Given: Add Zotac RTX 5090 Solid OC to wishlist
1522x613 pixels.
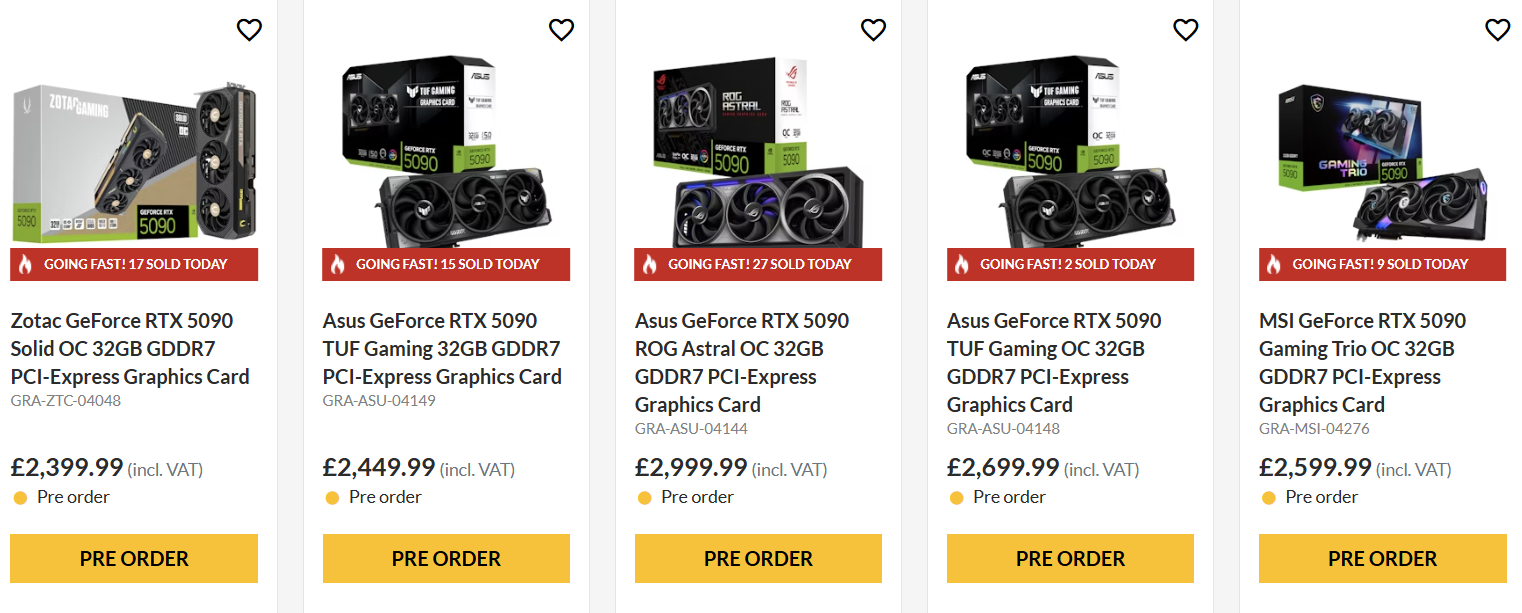Looking at the screenshot, I should pos(249,30).
